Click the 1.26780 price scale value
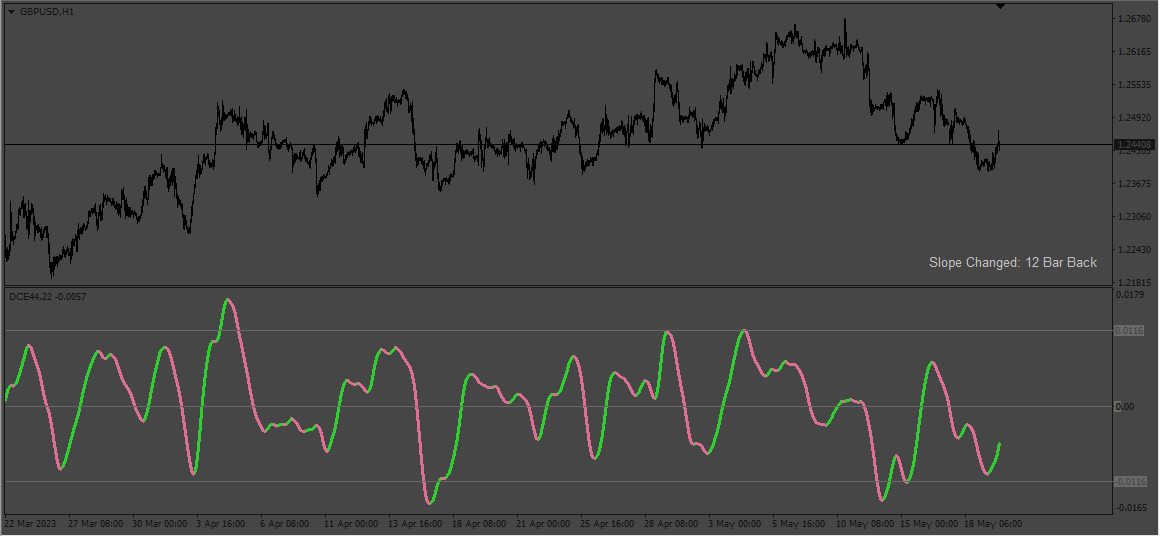Viewport: 1160px width, 537px height. tap(1134, 18)
